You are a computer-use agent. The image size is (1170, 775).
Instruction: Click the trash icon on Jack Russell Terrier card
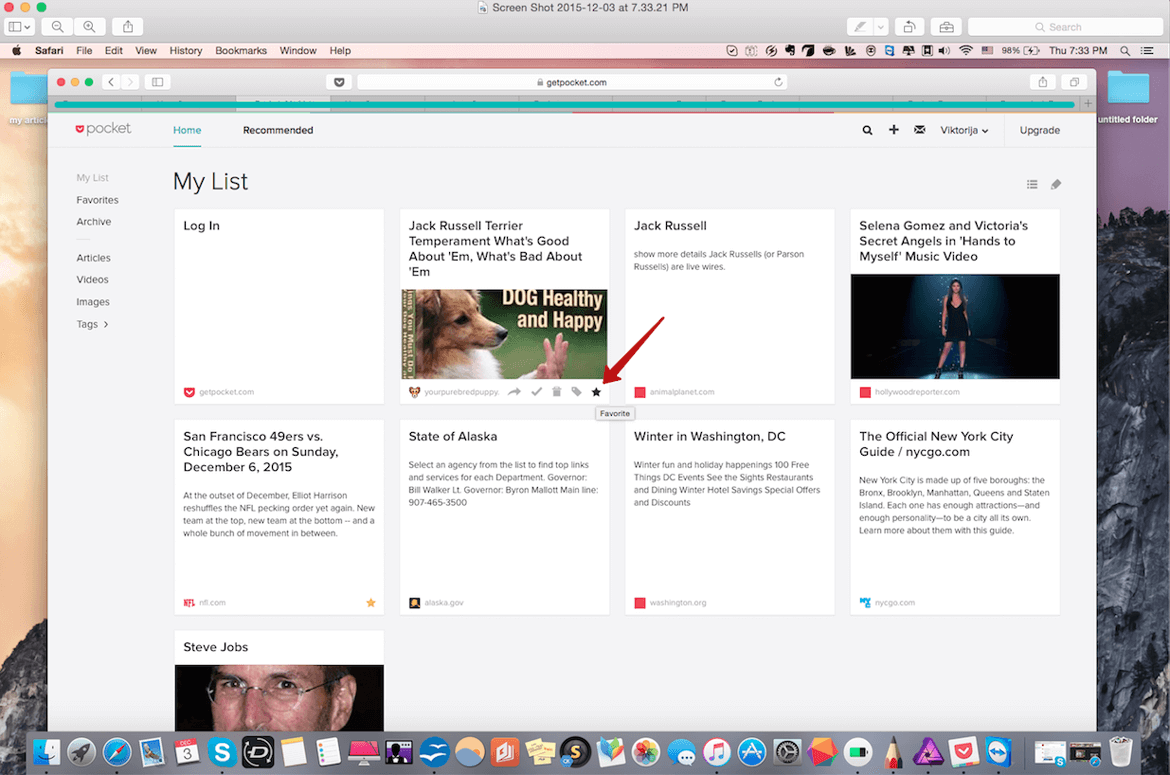point(556,392)
